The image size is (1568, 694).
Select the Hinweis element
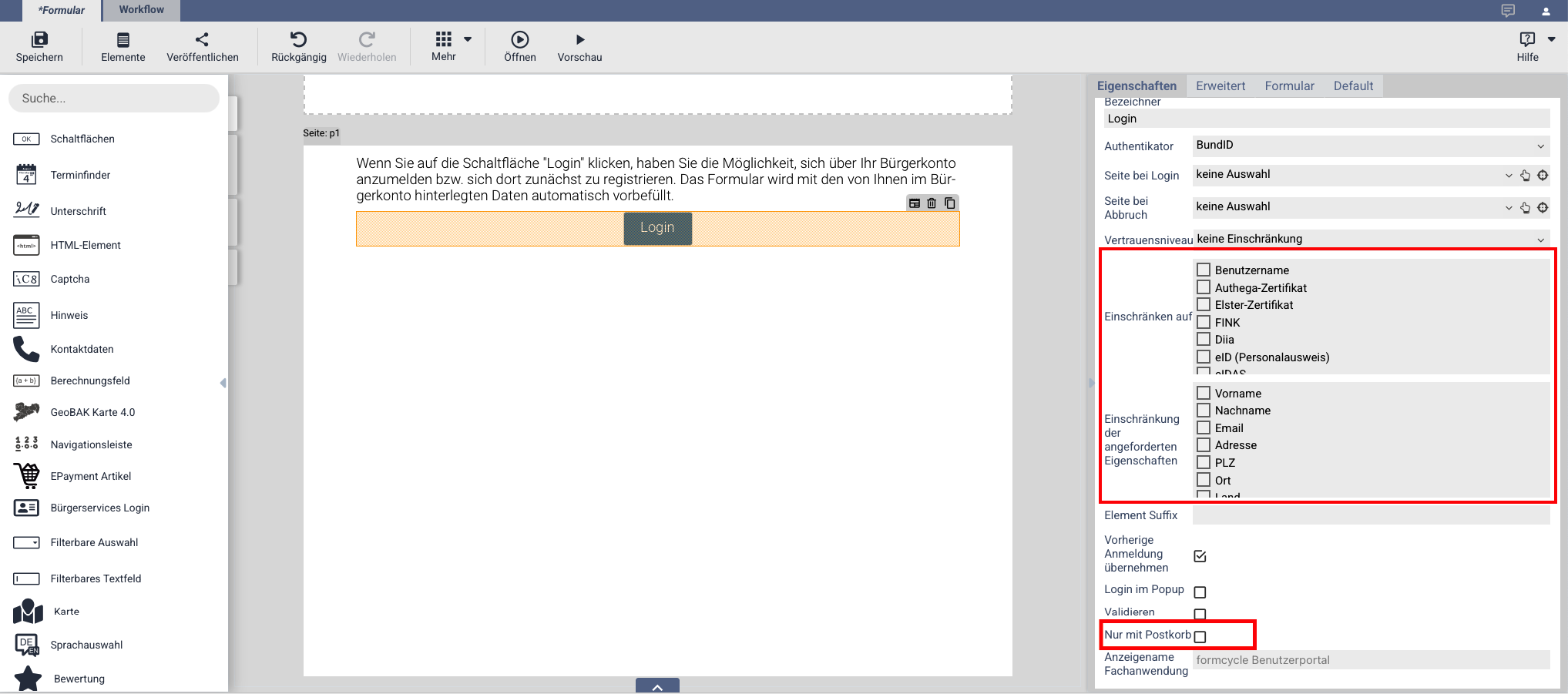click(69, 315)
